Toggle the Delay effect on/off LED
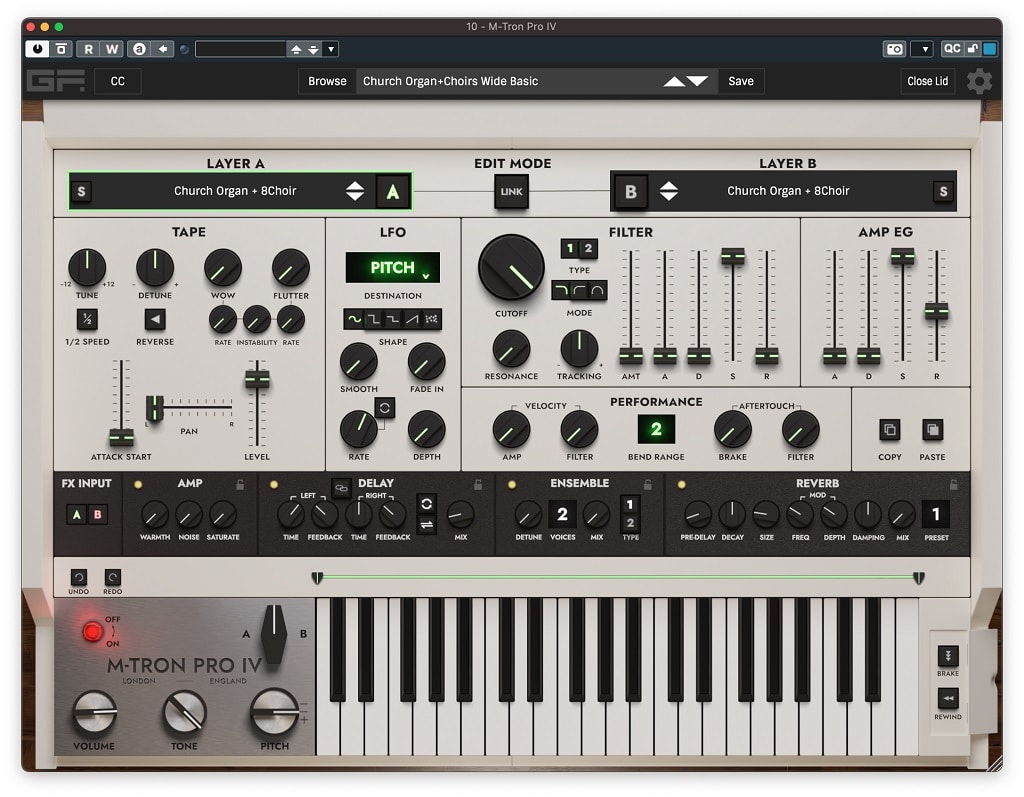 point(274,485)
